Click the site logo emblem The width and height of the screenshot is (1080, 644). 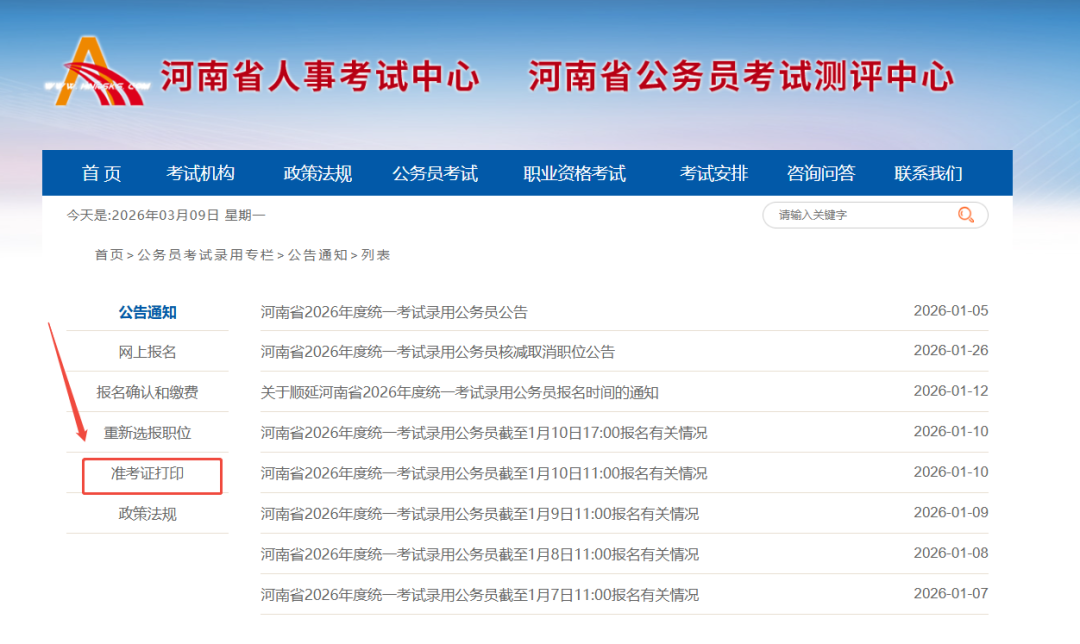coord(95,72)
